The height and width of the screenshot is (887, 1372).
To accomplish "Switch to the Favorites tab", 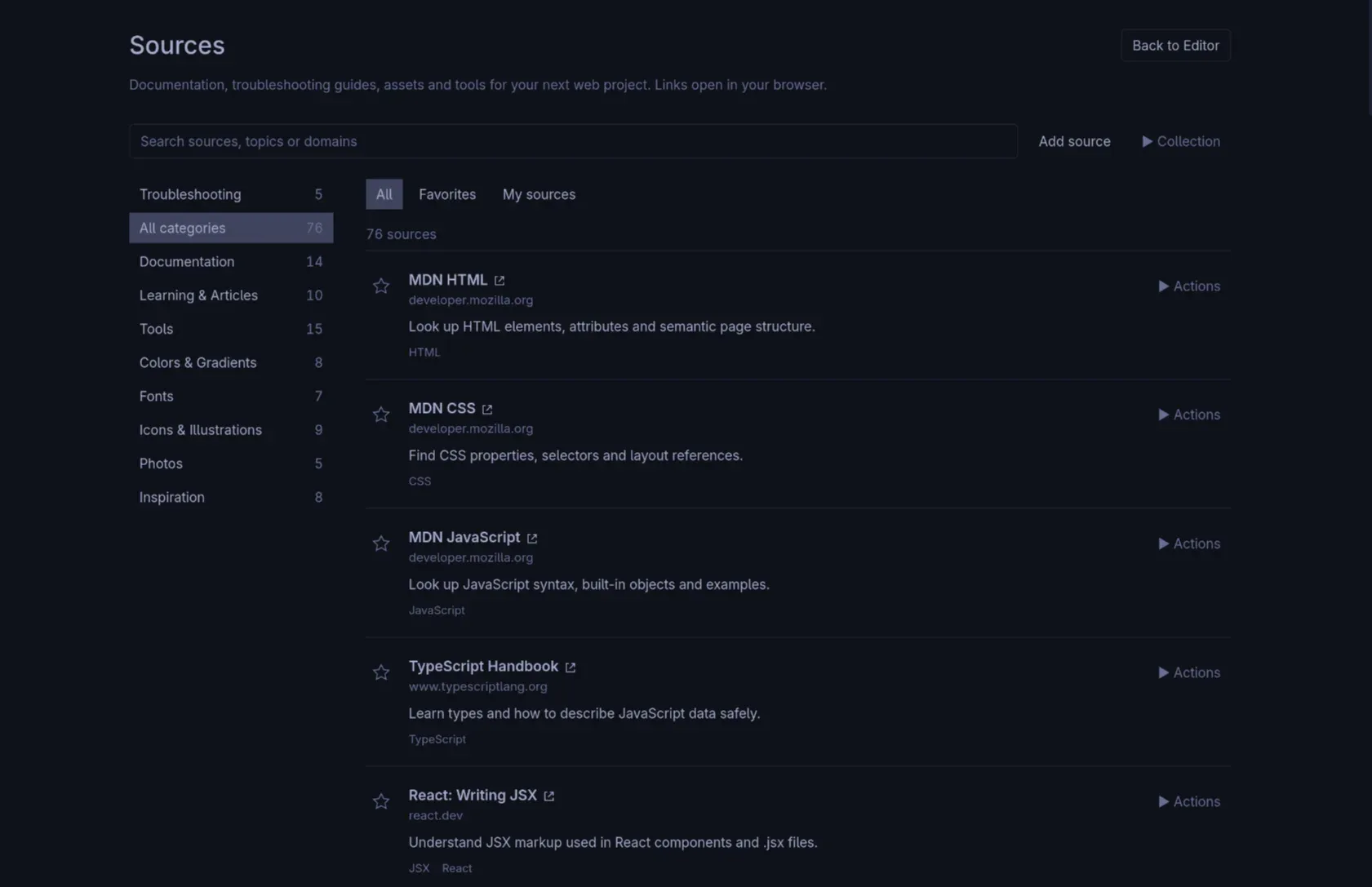I will 447,194.
